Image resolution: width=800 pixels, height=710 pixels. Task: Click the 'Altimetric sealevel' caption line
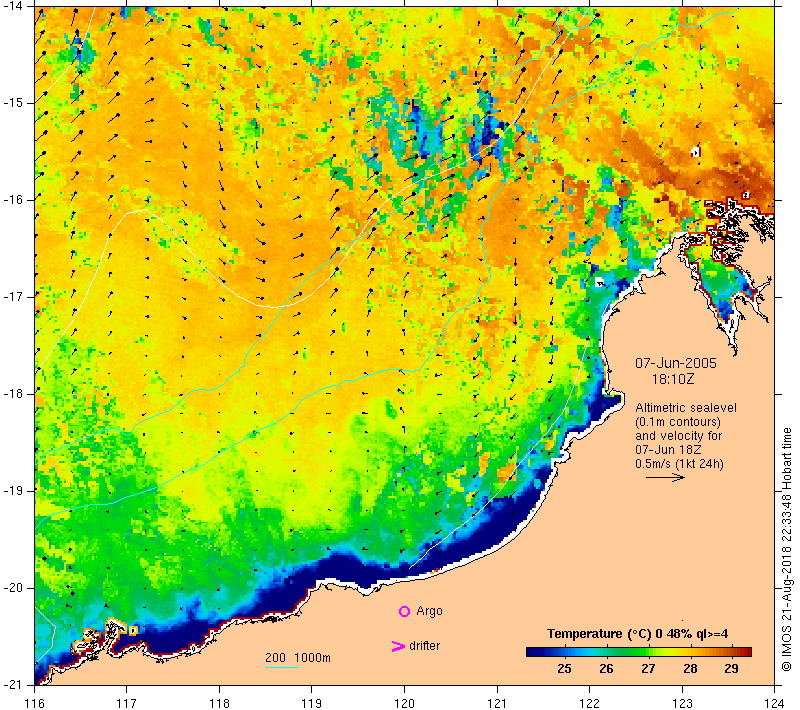tap(686, 408)
